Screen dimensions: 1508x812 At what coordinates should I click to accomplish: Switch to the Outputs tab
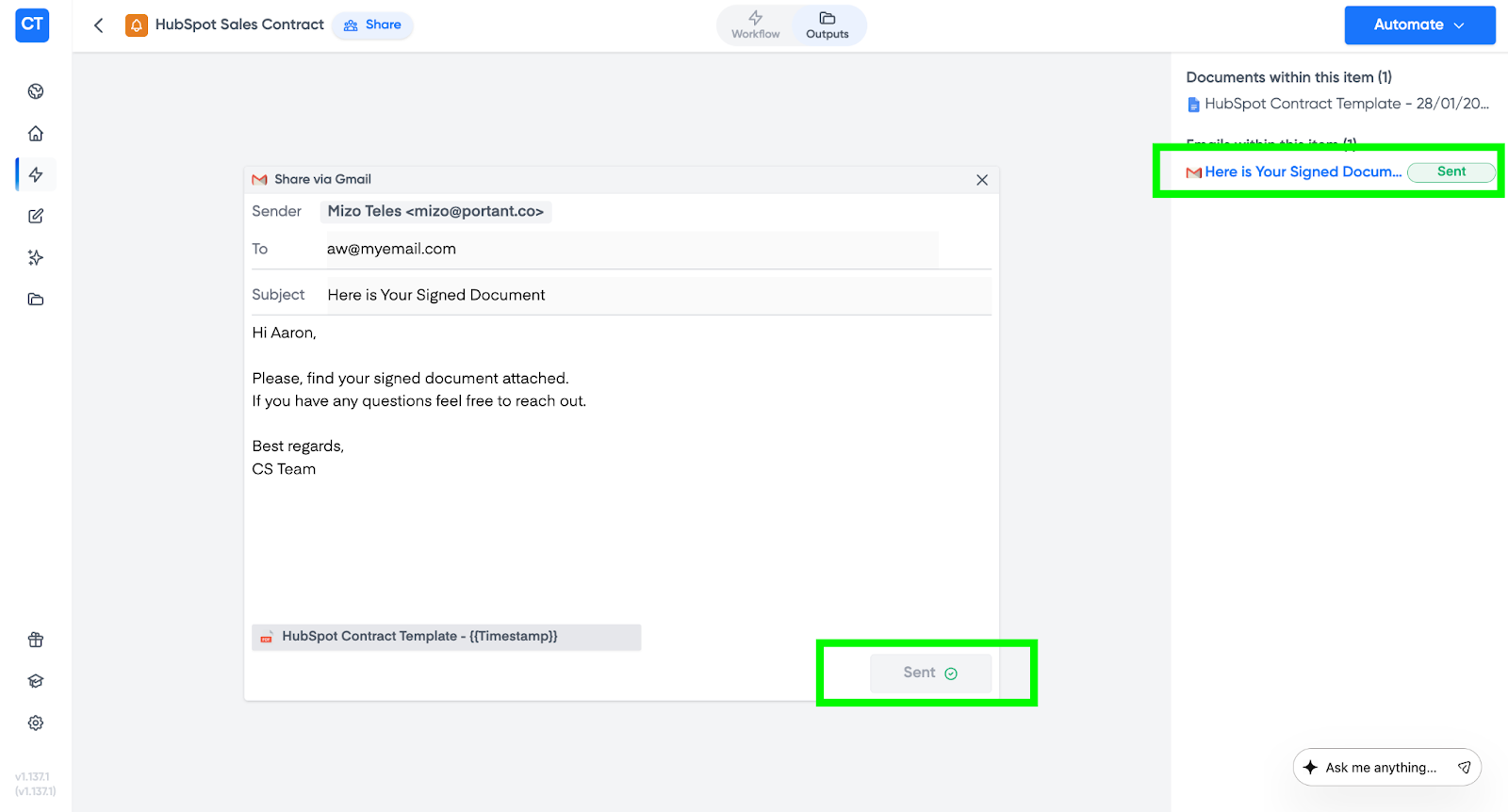[827, 25]
